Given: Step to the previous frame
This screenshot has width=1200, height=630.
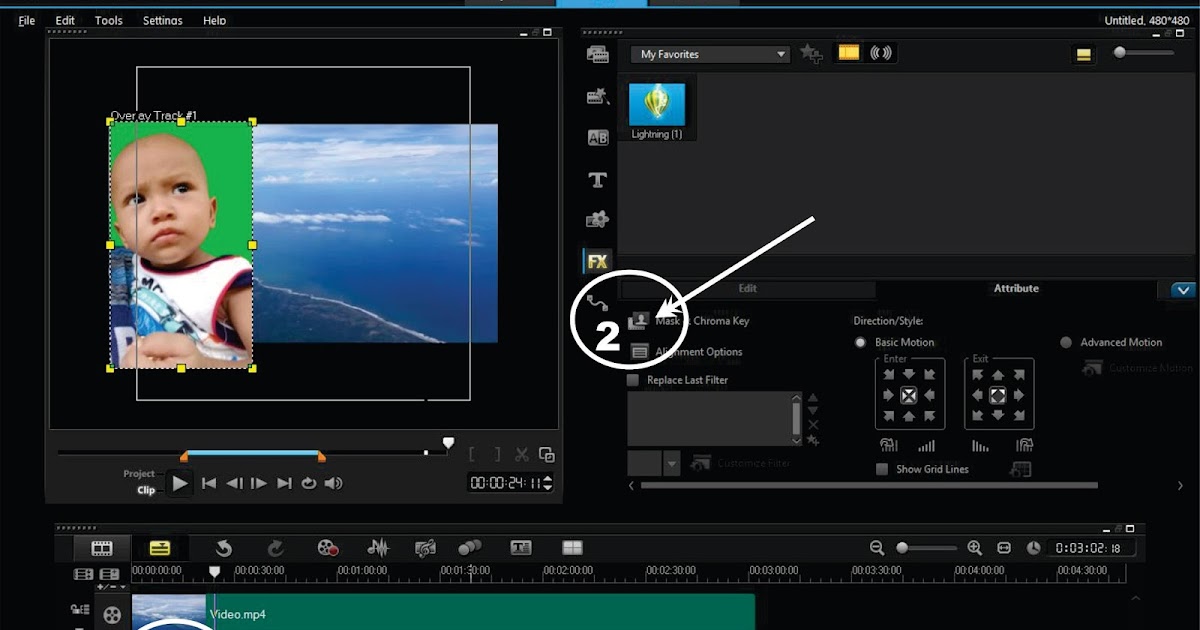Looking at the screenshot, I should (x=234, y=483).
